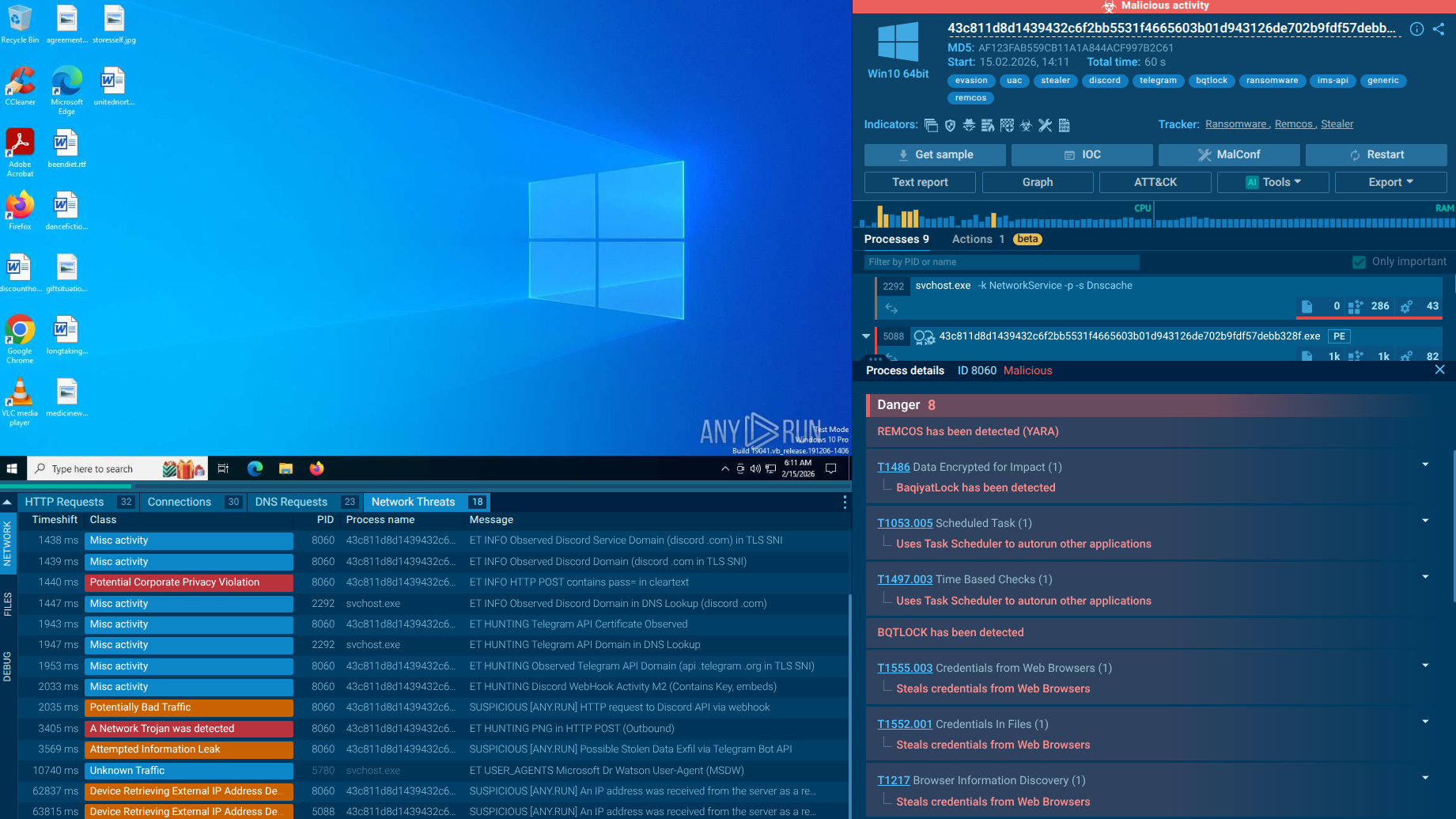Screen dimensions: 1456x819
Task: Open the info icon beside the file hash
Action: 1416,29
